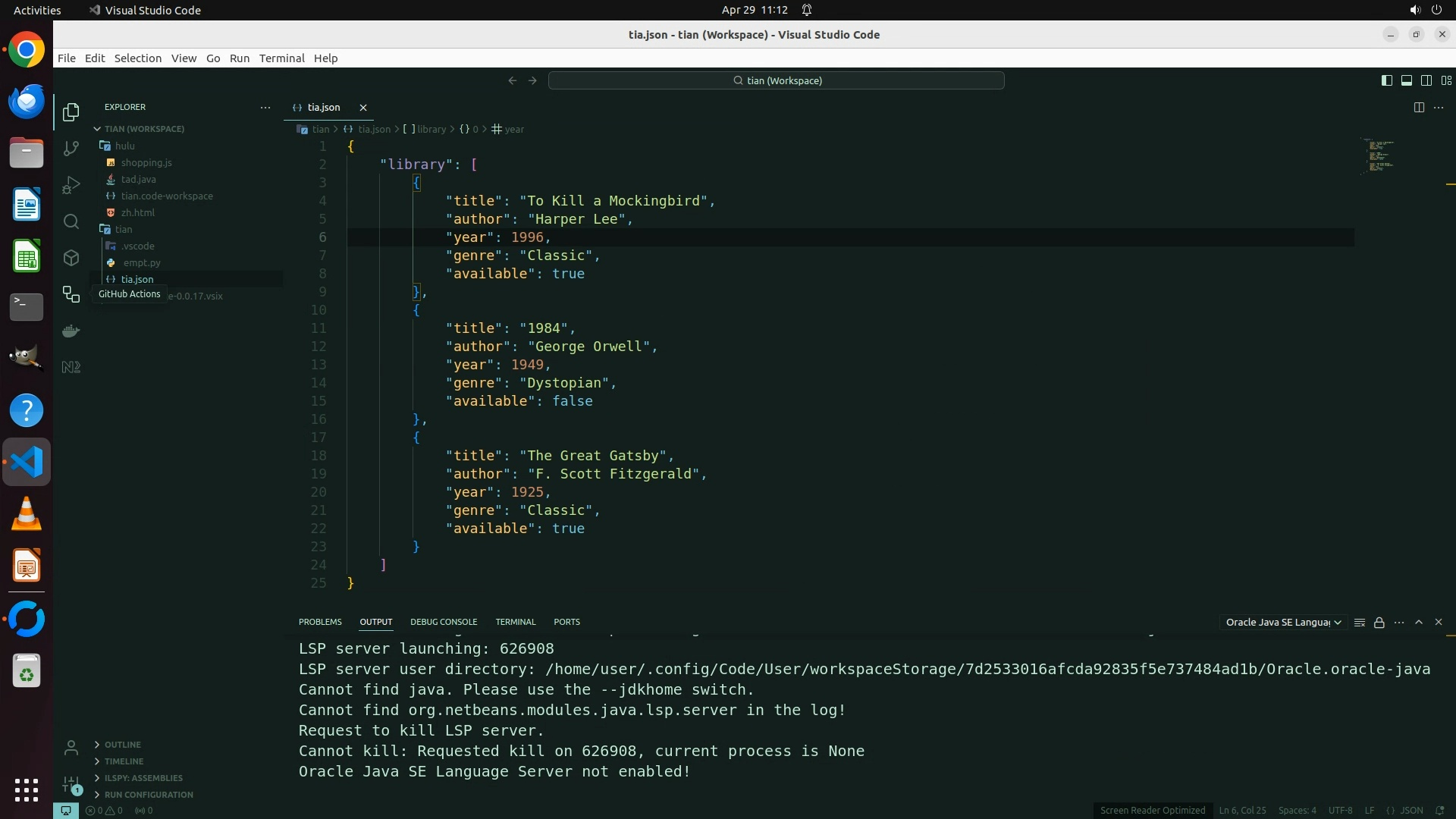Toggle the output scroll lock
1456x819 pixels.
tap(1379, 623)
